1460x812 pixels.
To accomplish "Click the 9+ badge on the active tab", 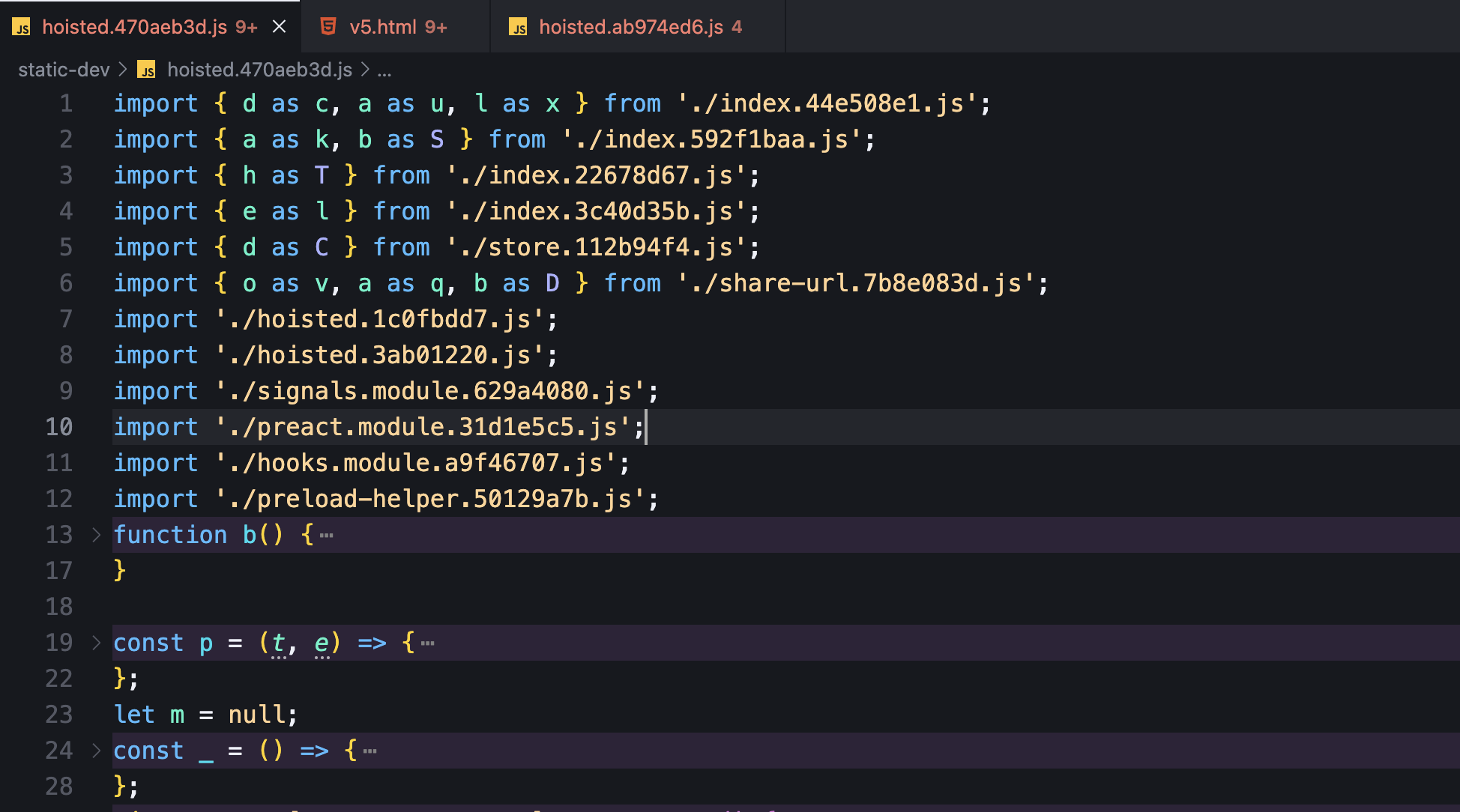I will (x=244, y=26).
